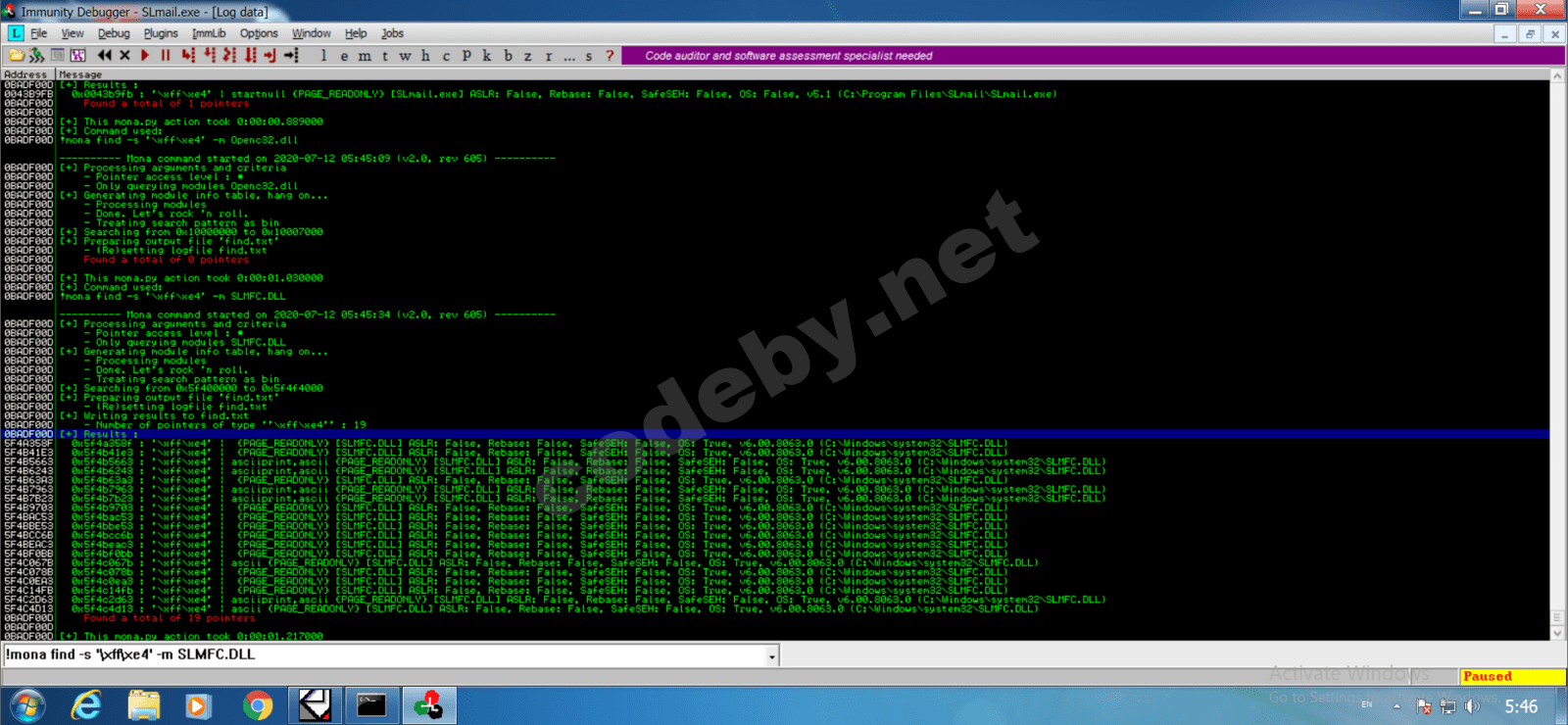
Task: Open Windows Explorer from the taskbar
Action: click(x=143, y=705)
